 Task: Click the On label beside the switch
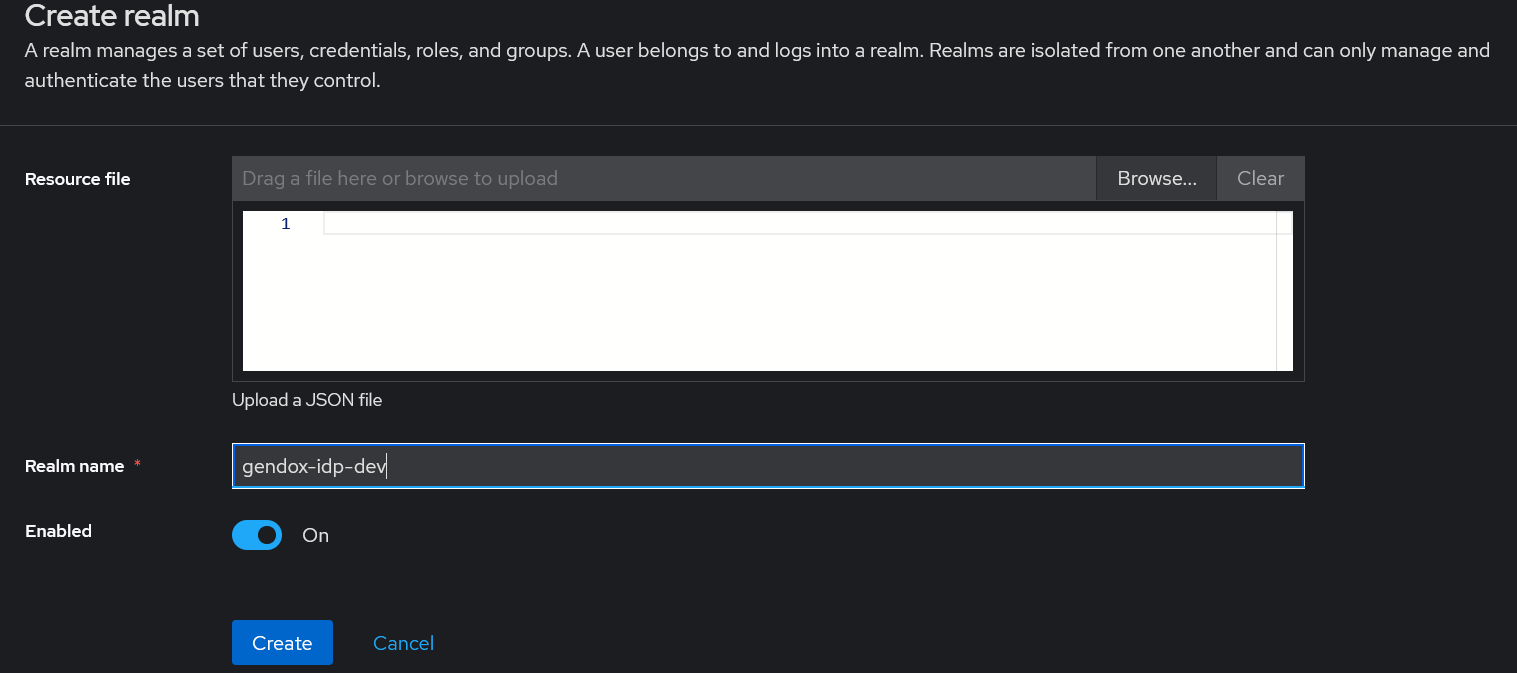click(x=316, y=536)
